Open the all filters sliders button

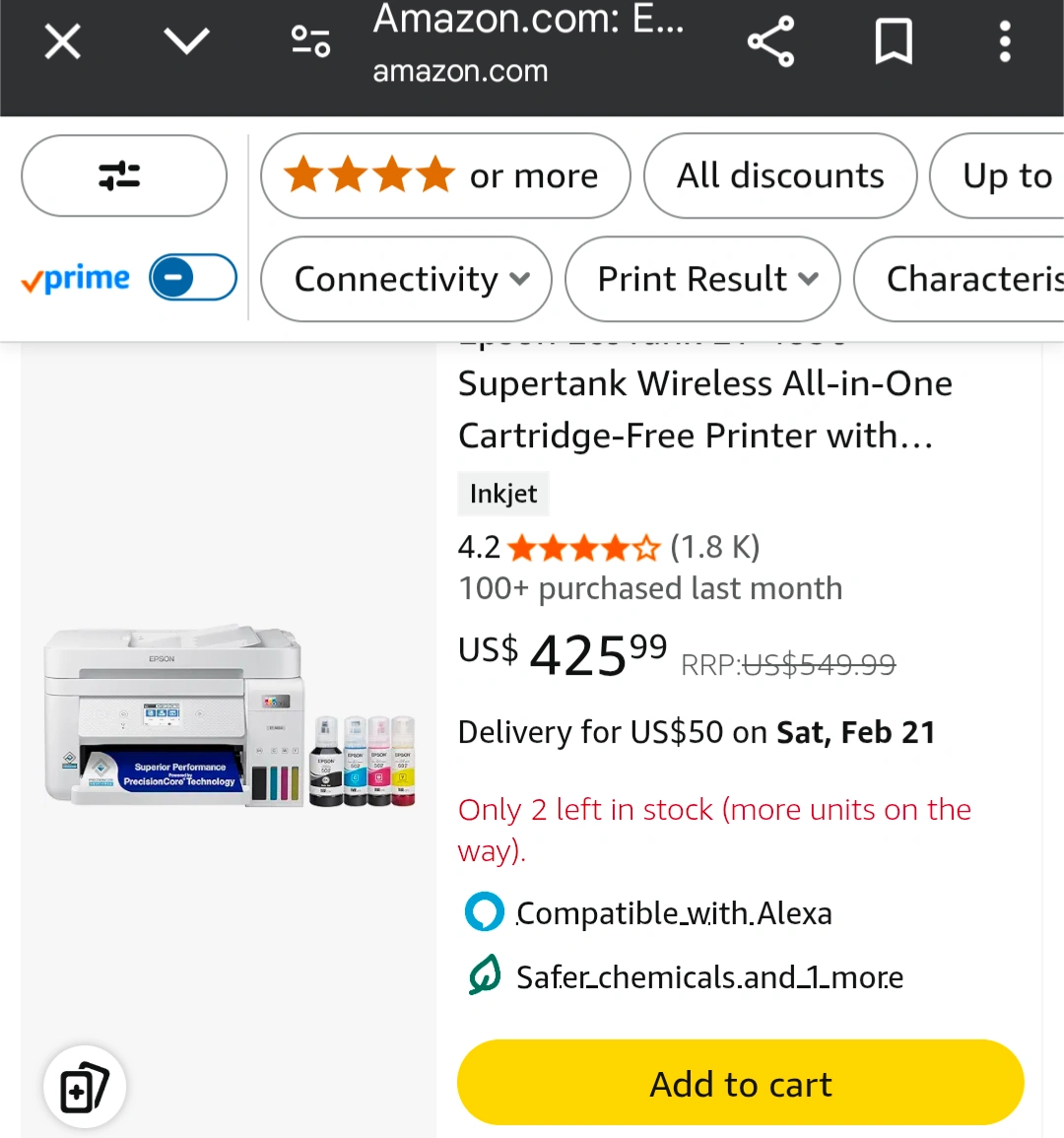point(124,175)
